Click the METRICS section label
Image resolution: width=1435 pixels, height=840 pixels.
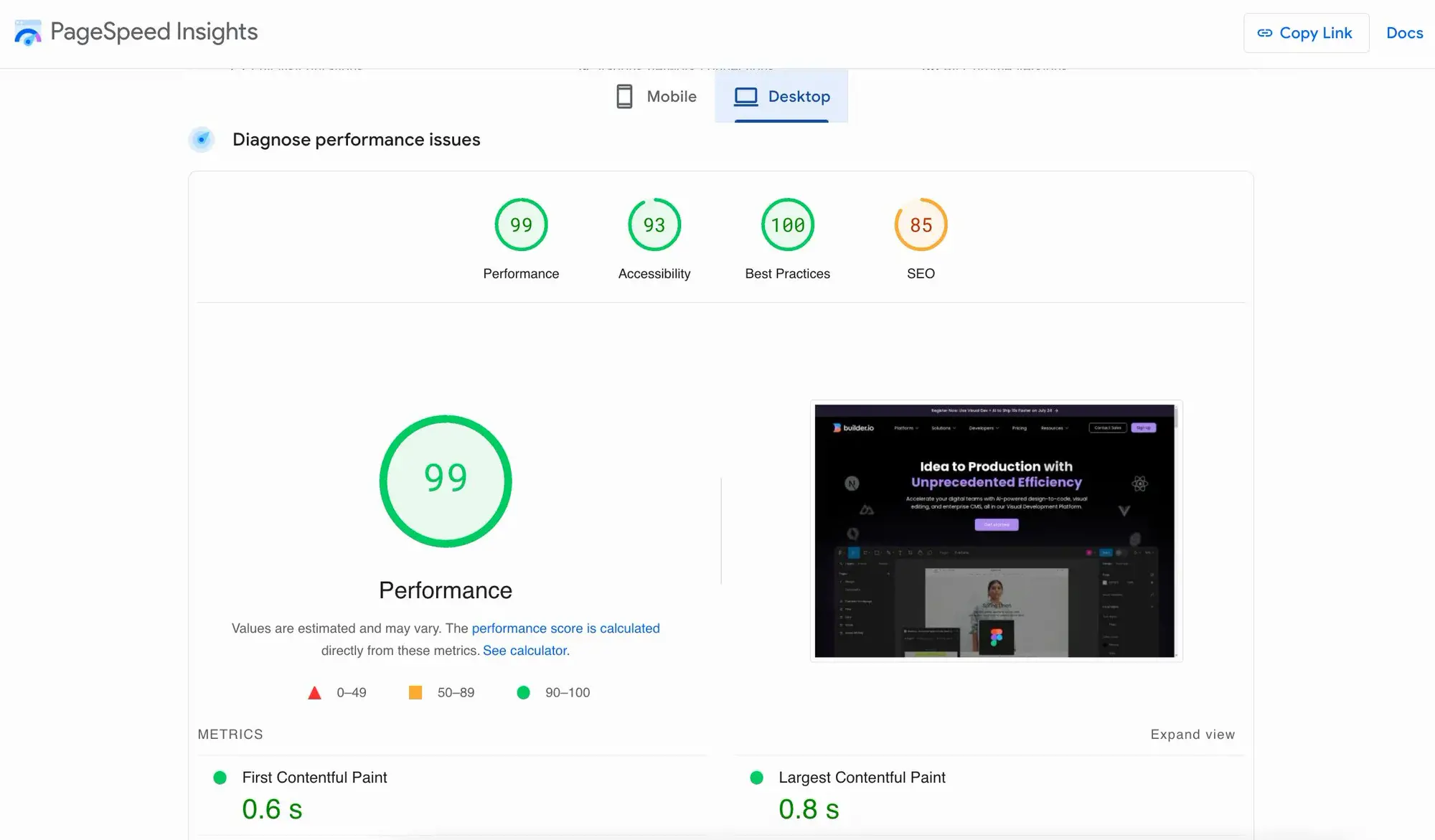230,735
